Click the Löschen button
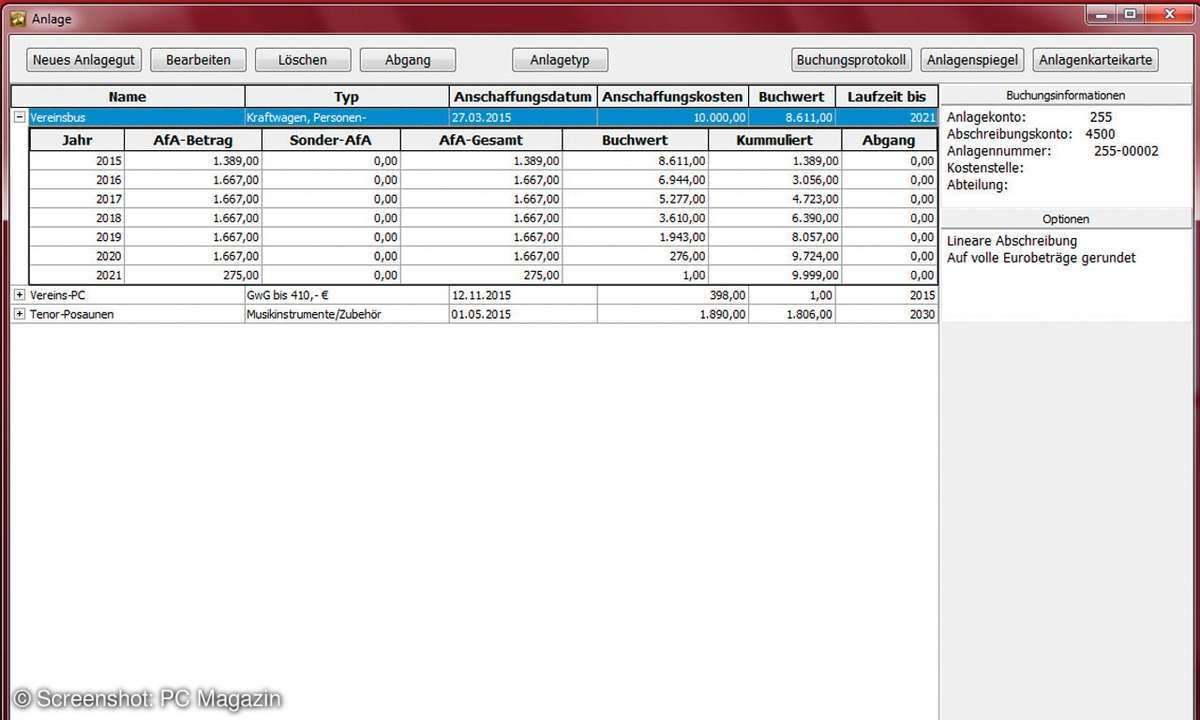Image resolution: width=1200 pixels, height=720 pixels. [x=303, y=60]
